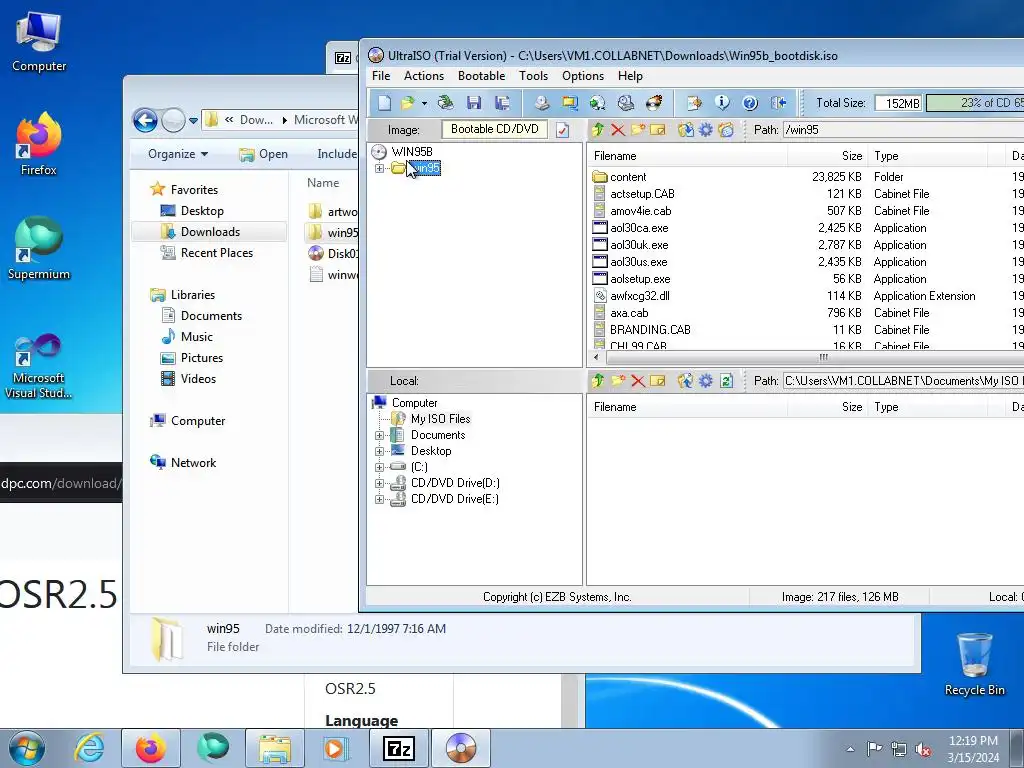Click the Windows Start button
Image resolution: width=1024 pixels, height=768 pixels.
(25, 748)
